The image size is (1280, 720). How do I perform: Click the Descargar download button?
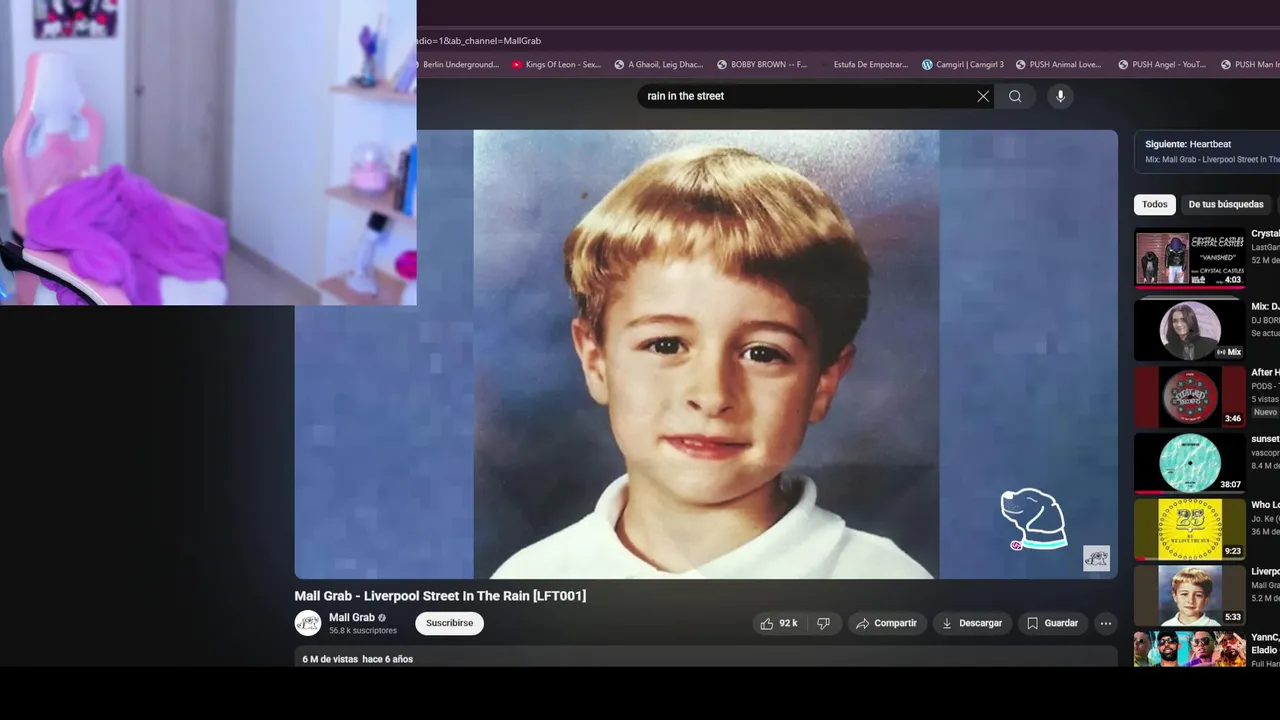pos(972,623)
